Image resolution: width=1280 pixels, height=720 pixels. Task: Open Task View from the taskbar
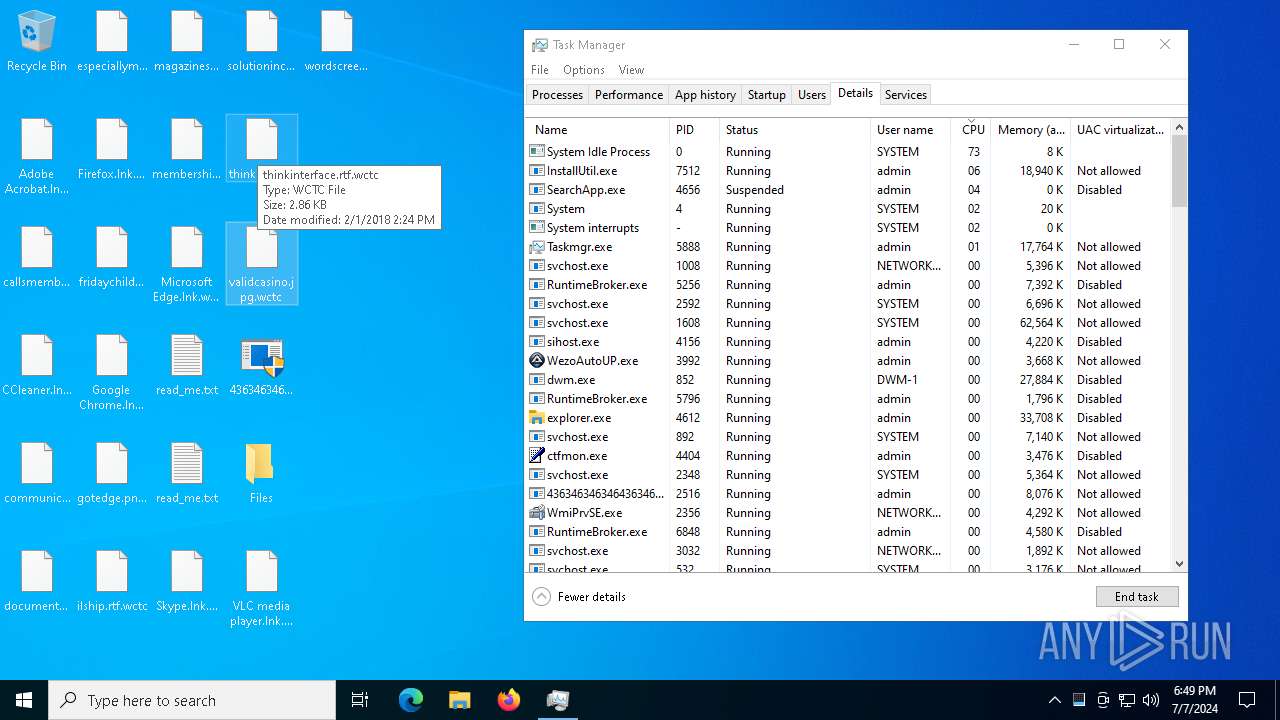[x=360, y=700]
